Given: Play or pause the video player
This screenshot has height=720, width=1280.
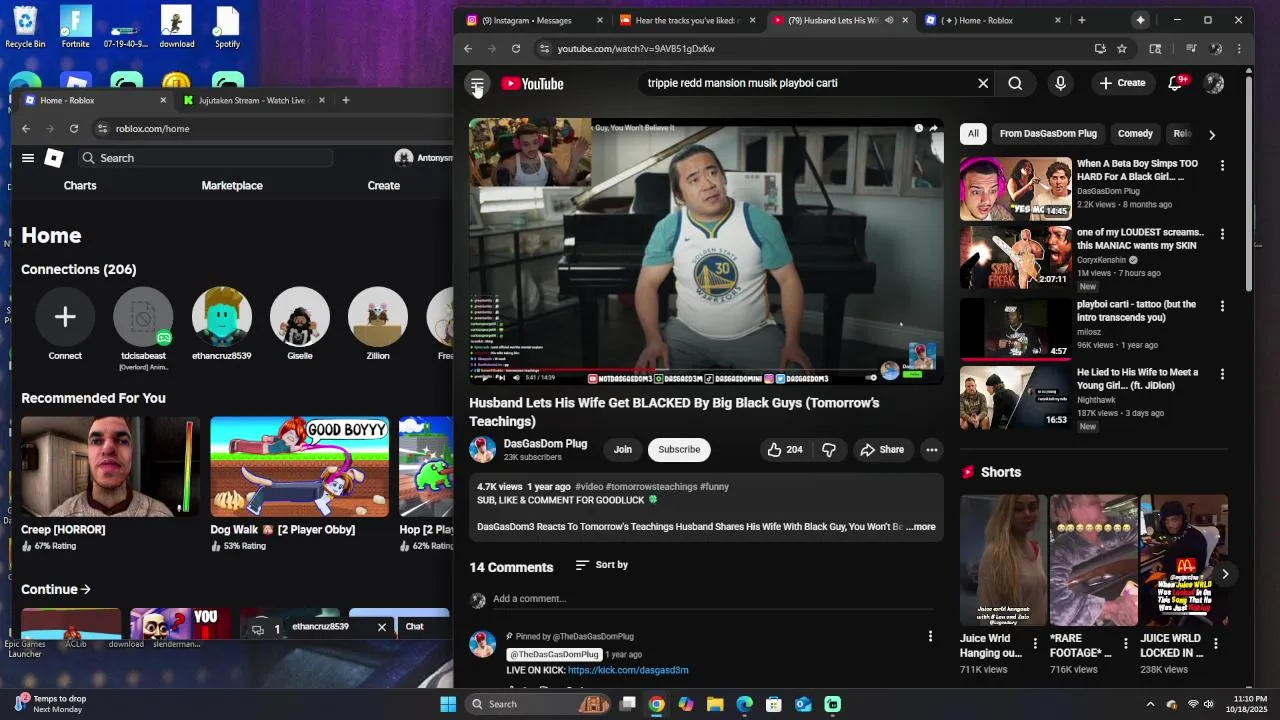Looking at the screenshot, I should pos(484,377).
